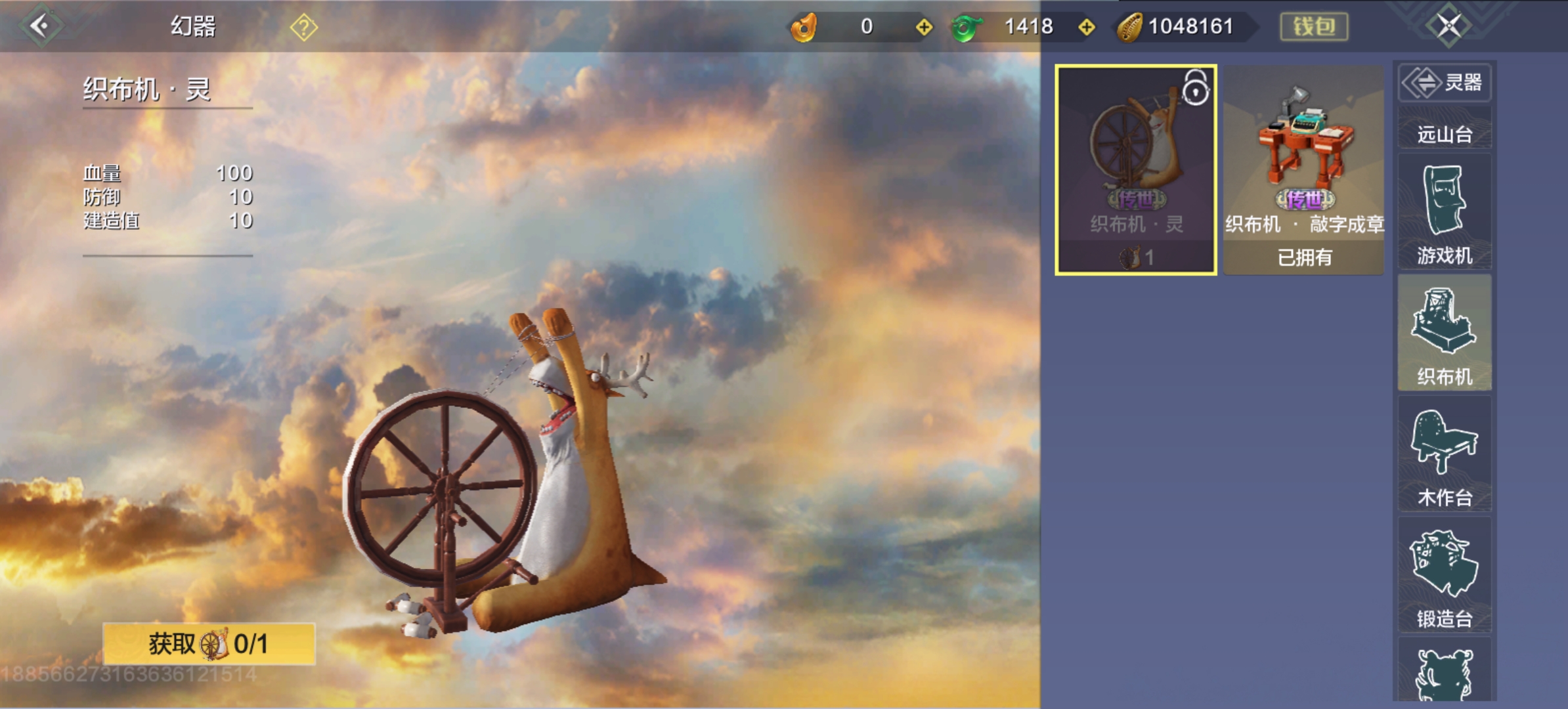Click the partially visible bottom category icon
The height and width of the screenshot is (709, 1568).
click(1444, 673)
